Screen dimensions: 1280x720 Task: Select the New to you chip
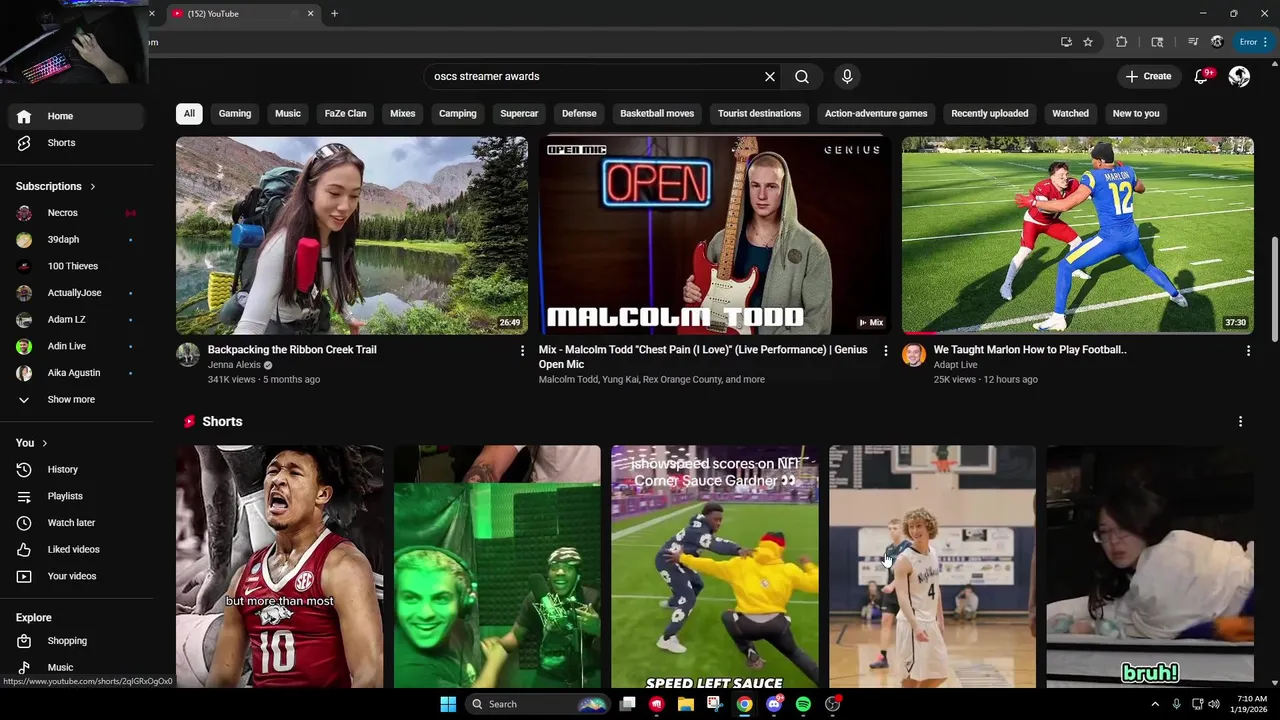[x=1136, y=113]
